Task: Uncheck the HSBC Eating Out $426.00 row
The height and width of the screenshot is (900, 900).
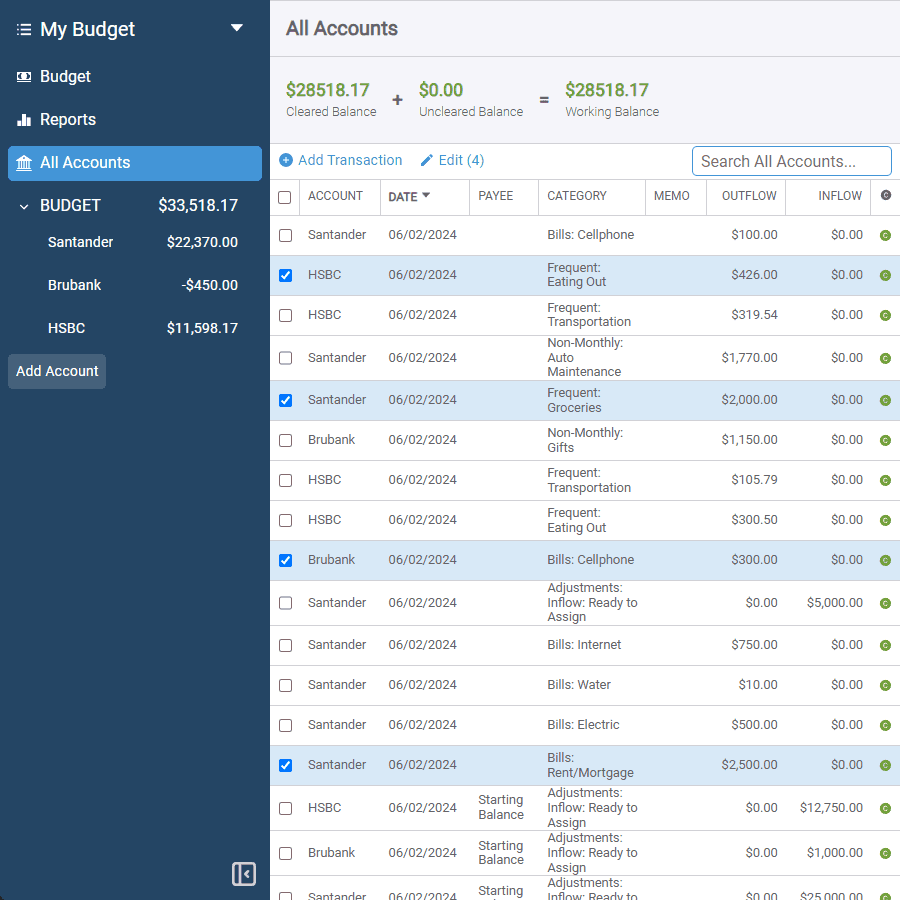Action: pyautogui.click(x=285, y=275)
